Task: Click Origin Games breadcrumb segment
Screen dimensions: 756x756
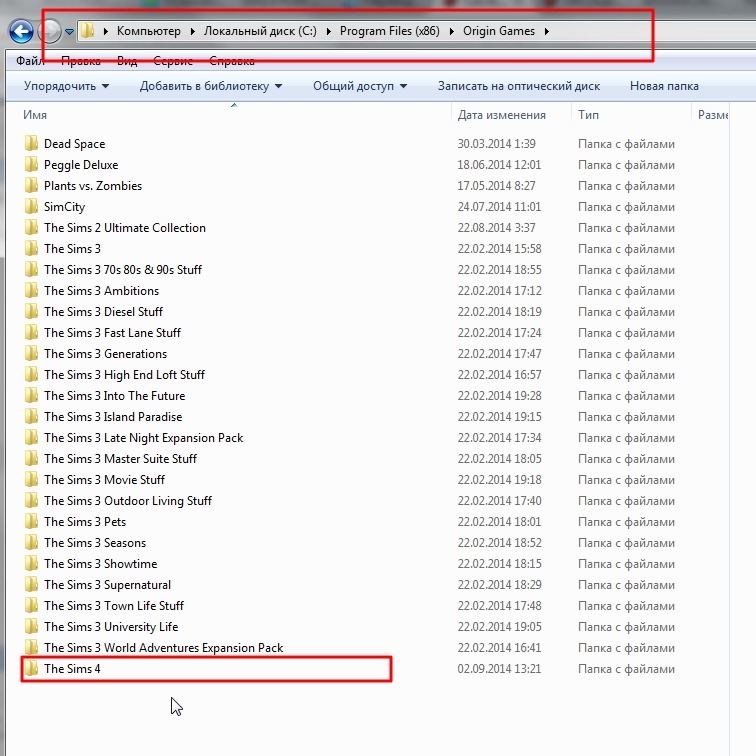Action: tap(499, 31)
